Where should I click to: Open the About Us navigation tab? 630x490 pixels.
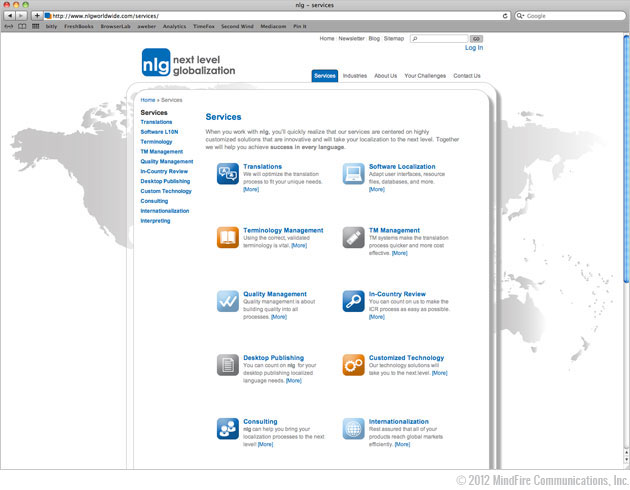coord(385,76)
